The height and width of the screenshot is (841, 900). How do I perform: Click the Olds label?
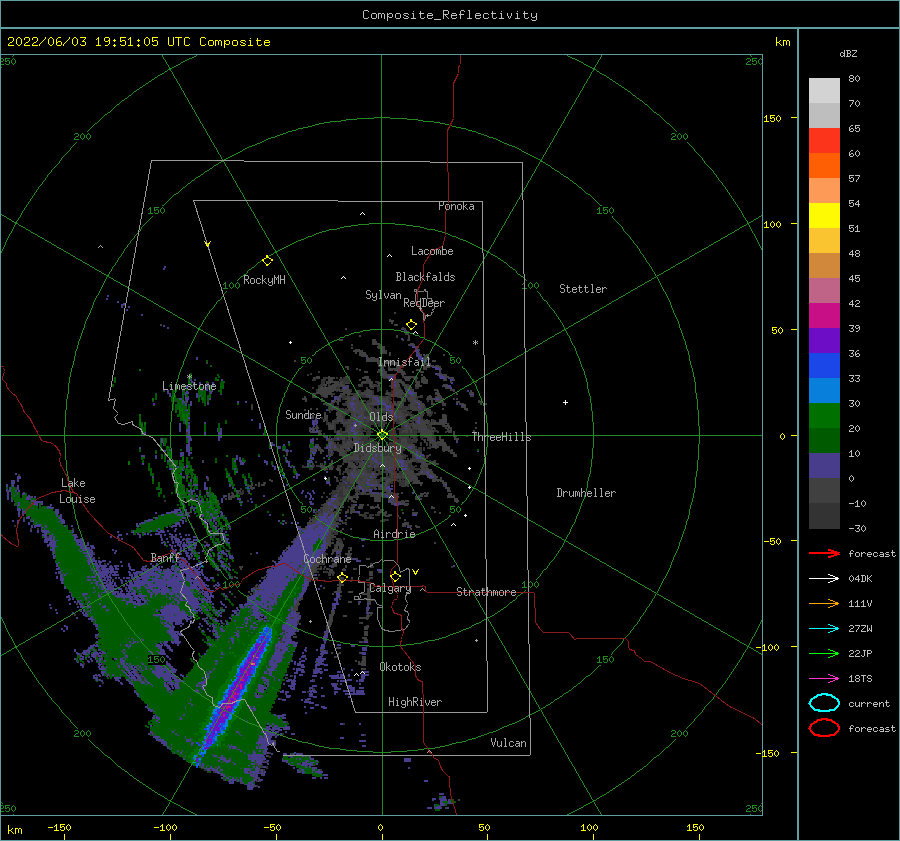(381, 417)
